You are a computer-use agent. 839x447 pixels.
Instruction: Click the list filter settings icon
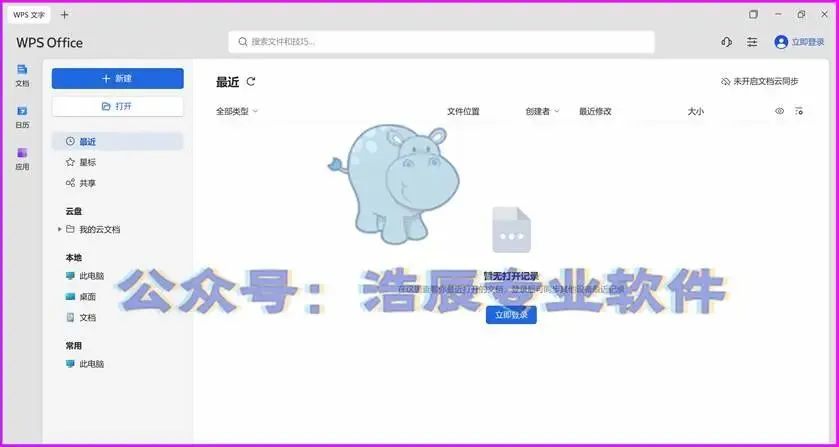click(x=799, y=111)
